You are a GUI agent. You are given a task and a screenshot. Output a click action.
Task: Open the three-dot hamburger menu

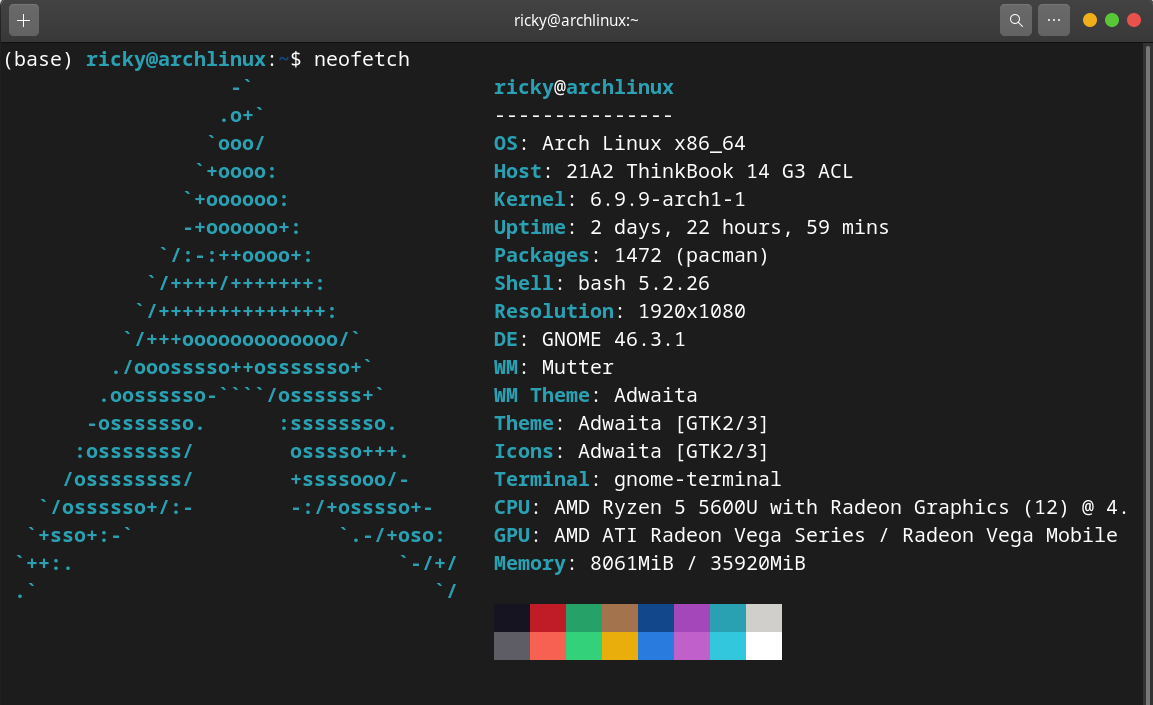(x=1054, y=20)
